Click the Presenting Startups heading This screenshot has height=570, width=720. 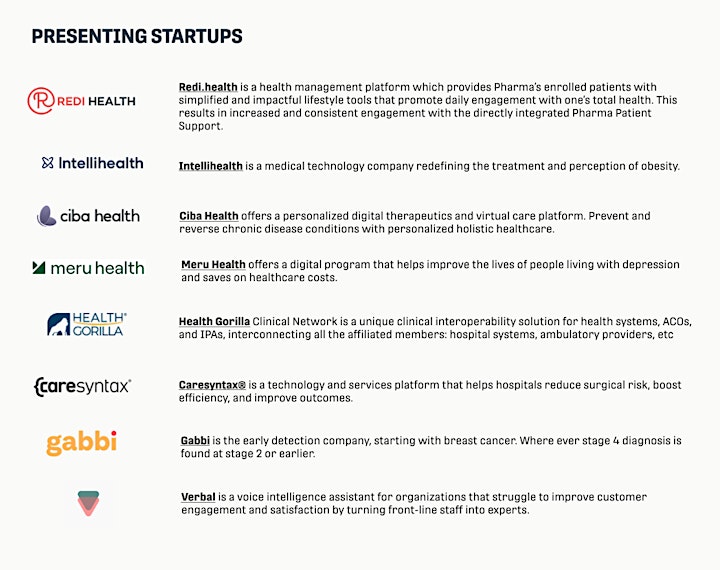pos(137,36)
